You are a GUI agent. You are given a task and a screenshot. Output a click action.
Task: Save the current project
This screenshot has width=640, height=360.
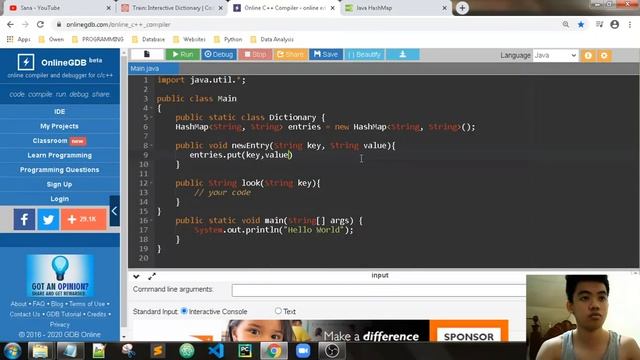[326, 54]
